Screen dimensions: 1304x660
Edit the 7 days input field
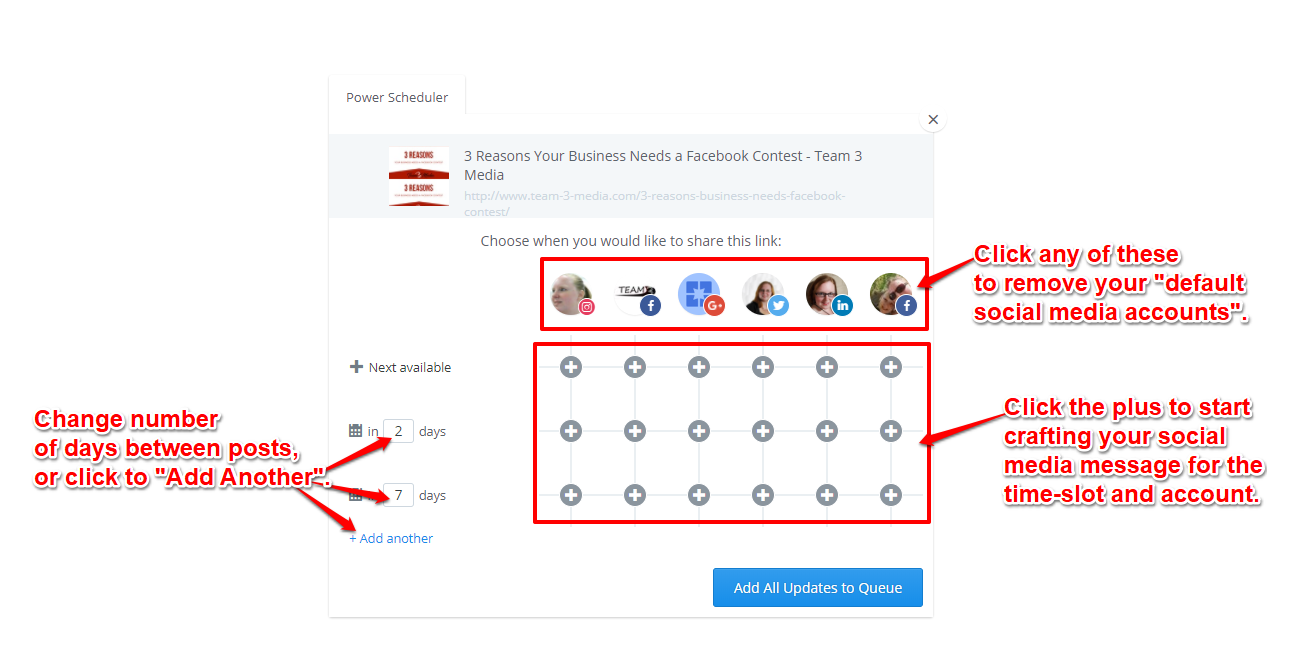(398, 495)
